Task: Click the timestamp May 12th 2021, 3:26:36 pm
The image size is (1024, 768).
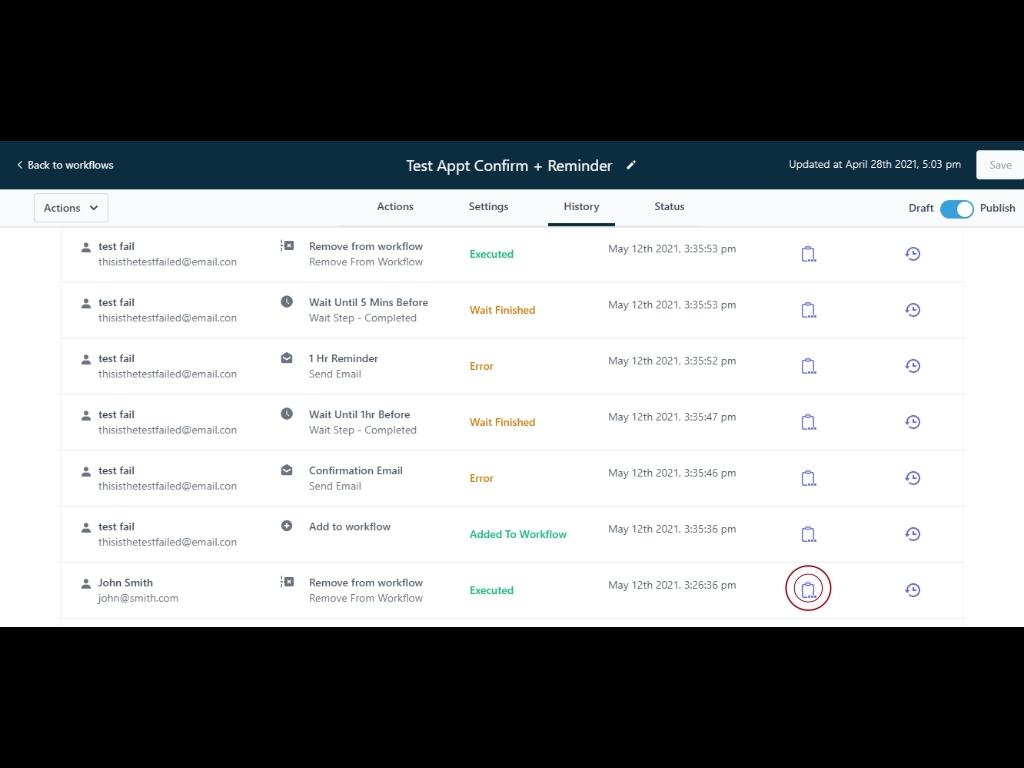Action: [x=672, y=585]
